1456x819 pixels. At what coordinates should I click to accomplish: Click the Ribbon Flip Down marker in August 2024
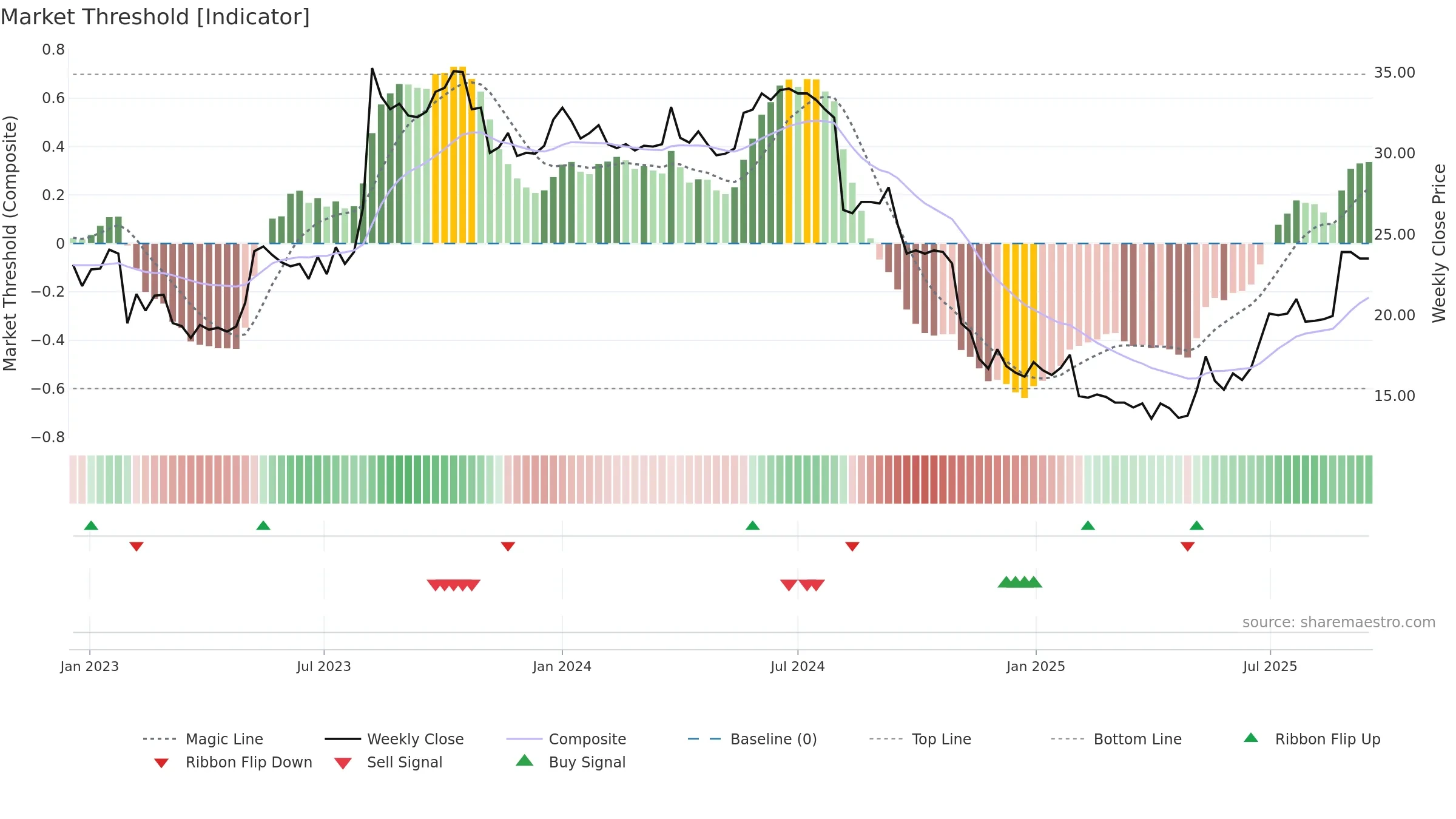click(x=852, y=547)
